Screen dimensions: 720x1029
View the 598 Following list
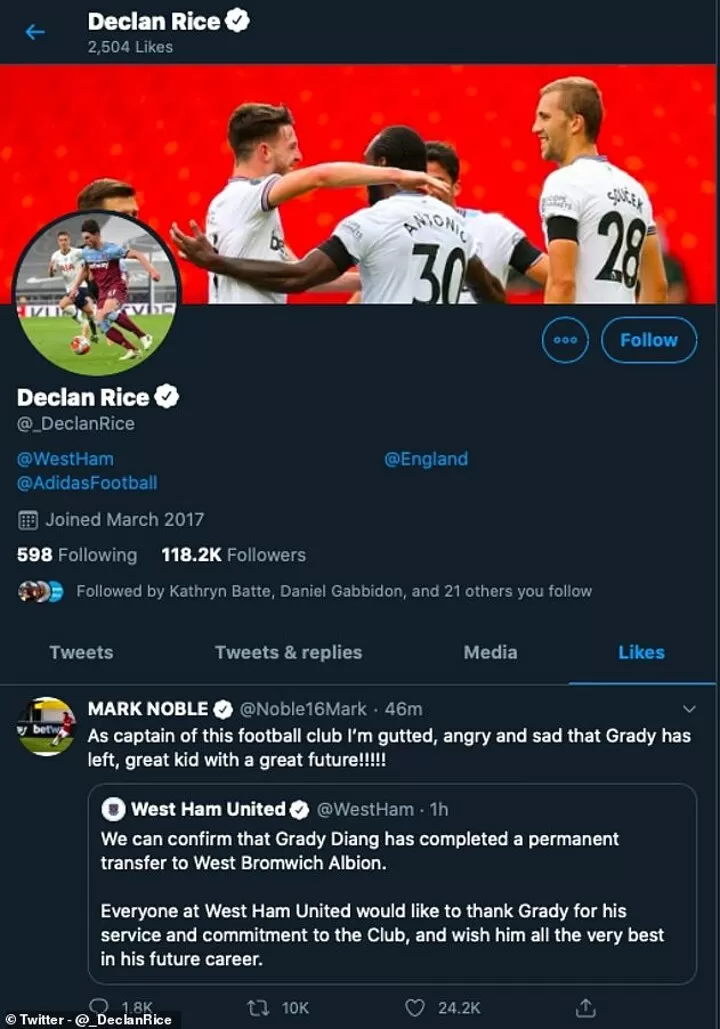click(77, 555)
